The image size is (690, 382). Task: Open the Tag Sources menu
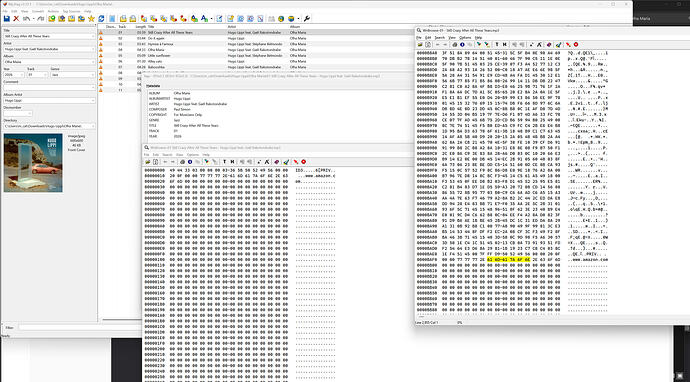pos(71,11)
